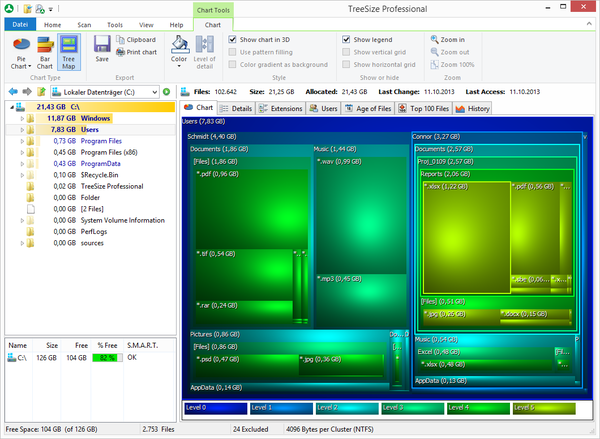
Task: Click the 82 % free progress bar
Action: click(x=107, y=358)
